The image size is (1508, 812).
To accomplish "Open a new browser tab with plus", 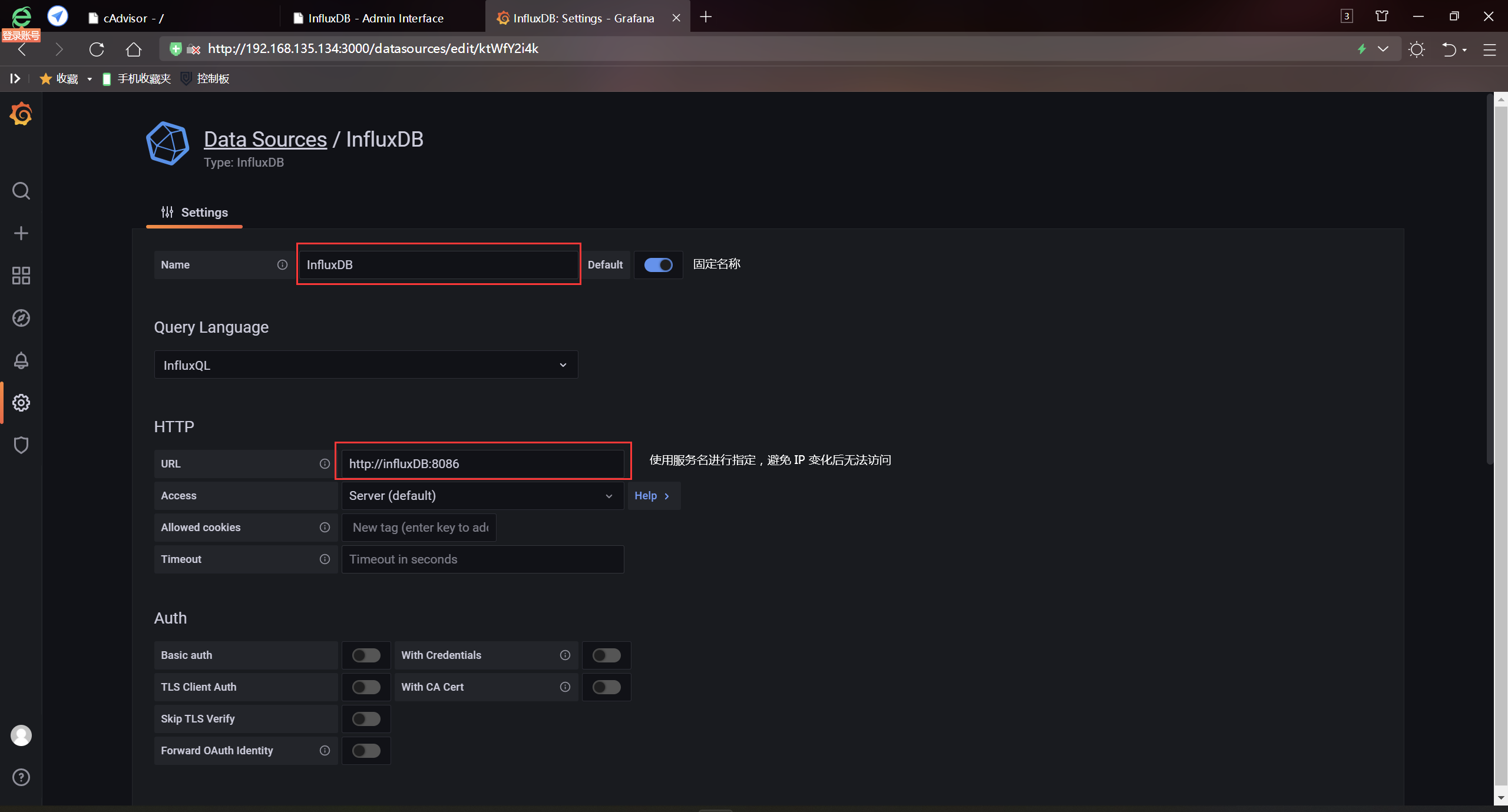I will [706, 17].
